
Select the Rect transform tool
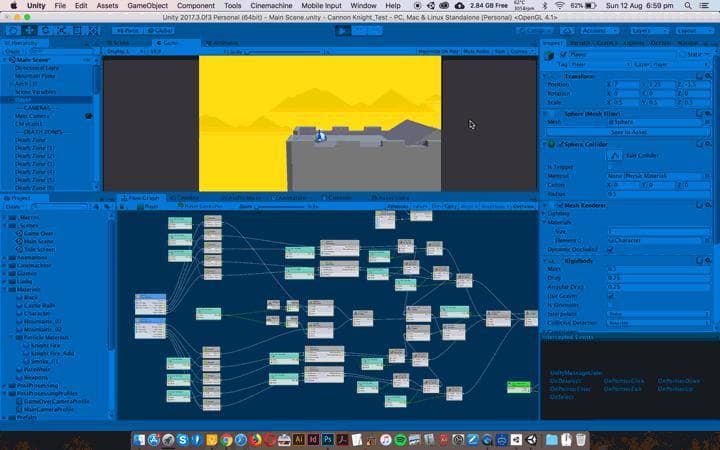tap(77, 30)
